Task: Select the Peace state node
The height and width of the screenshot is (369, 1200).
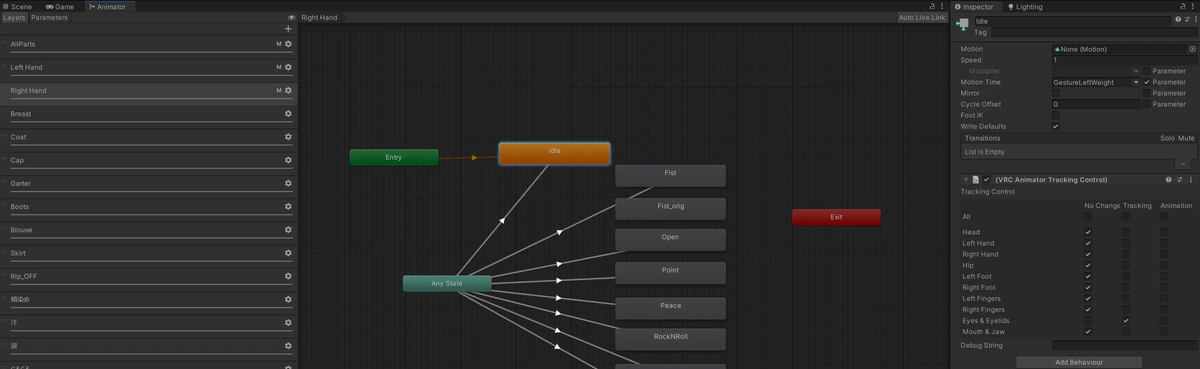Action: tap(670, 308)
